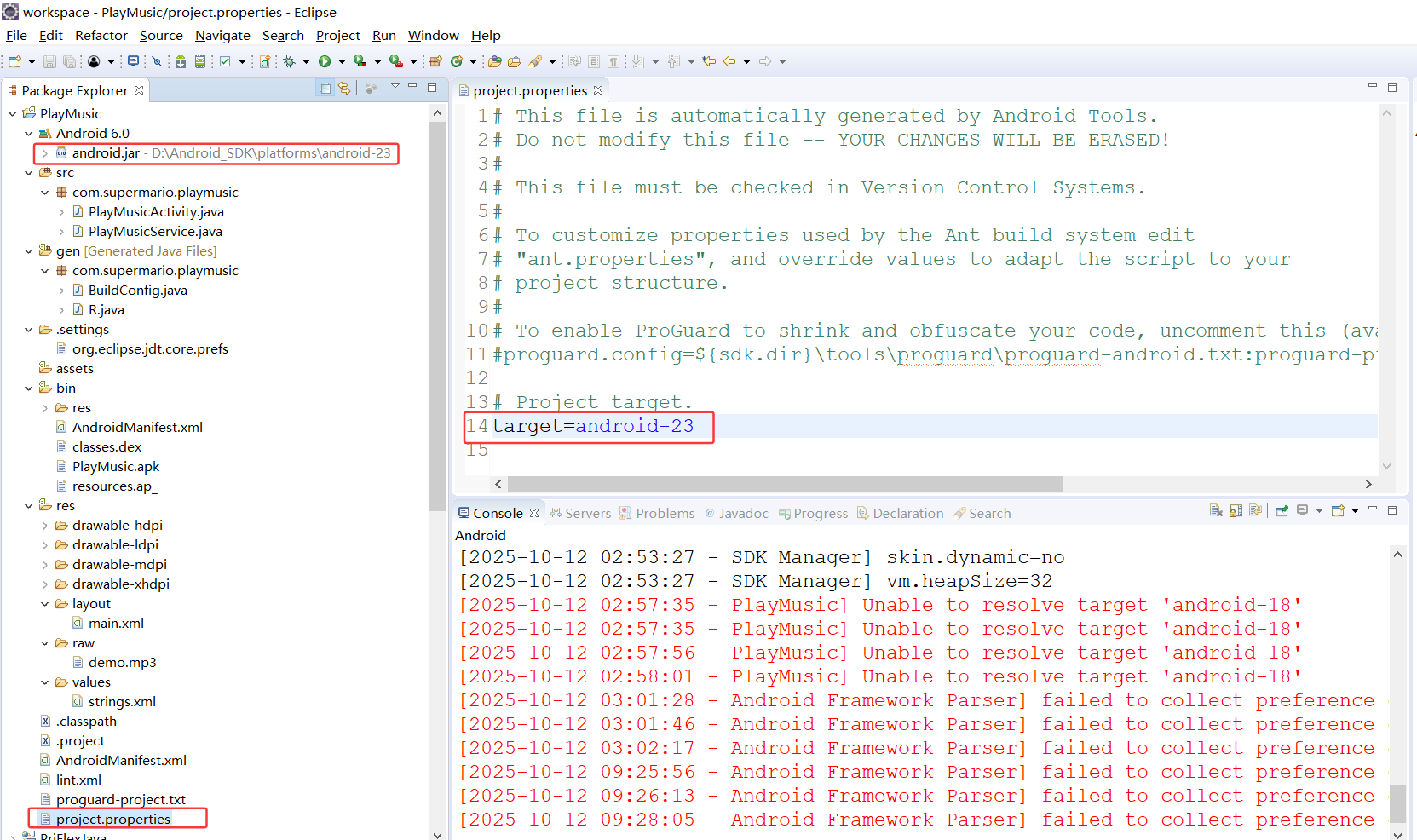This screenshot has height=840, width=1417.
Task: Toggle Link with Editor in Package Explorer
Action: 343,88
